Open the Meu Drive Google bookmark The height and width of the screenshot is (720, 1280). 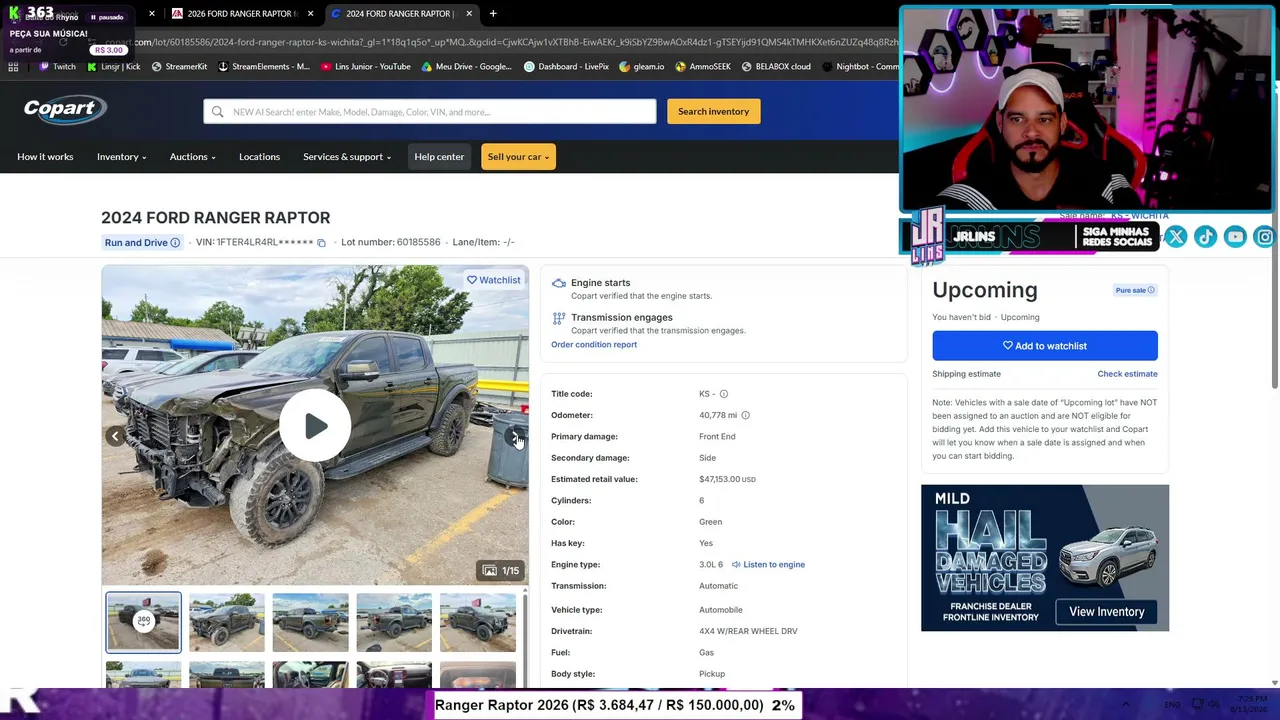(x=467, y=67)
